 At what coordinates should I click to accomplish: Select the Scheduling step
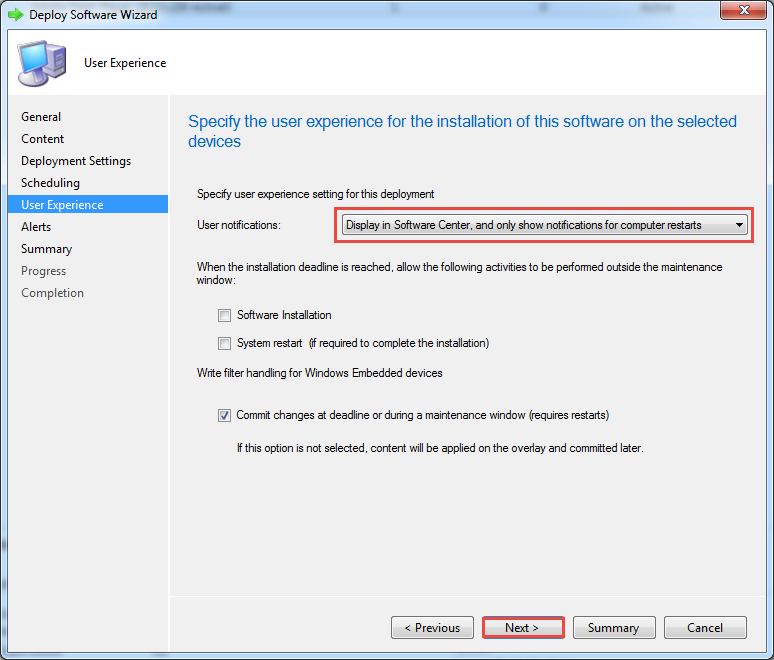click(50, 183)
